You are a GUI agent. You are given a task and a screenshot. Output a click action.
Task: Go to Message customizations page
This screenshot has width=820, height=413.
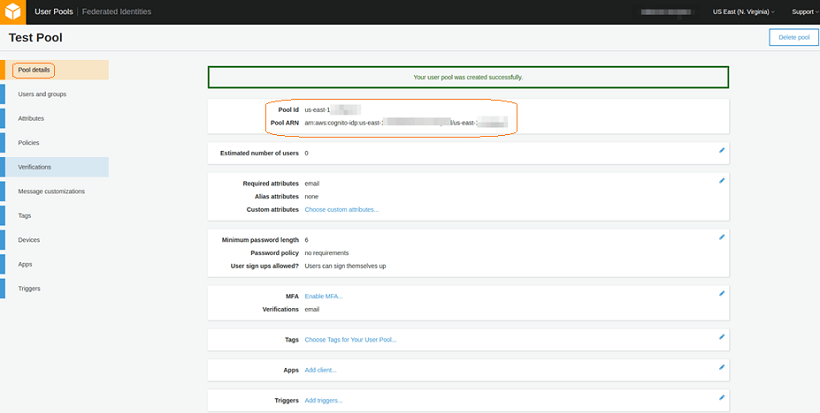51,191
